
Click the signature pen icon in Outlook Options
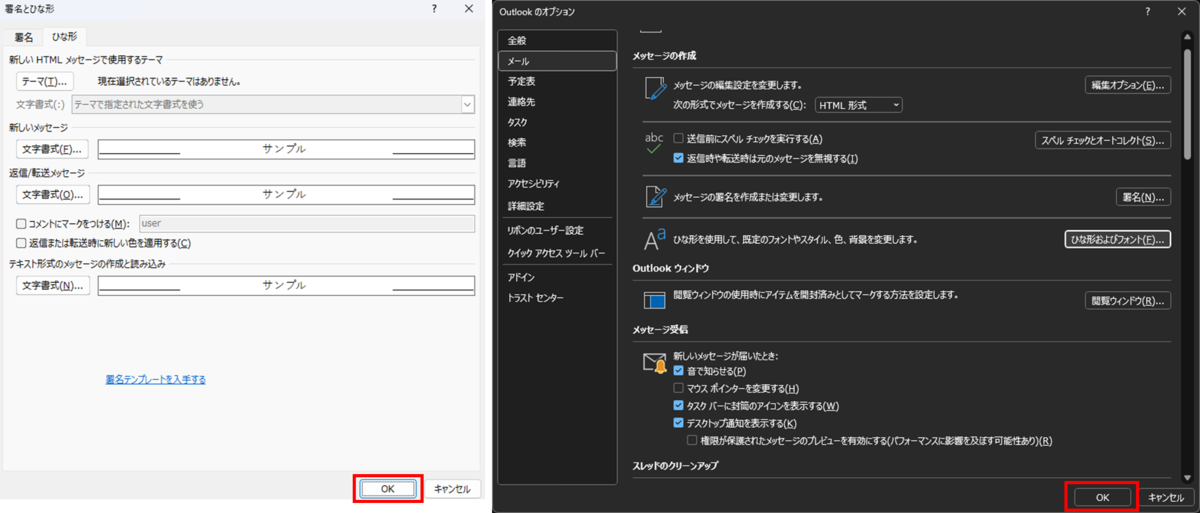(655, 196)
